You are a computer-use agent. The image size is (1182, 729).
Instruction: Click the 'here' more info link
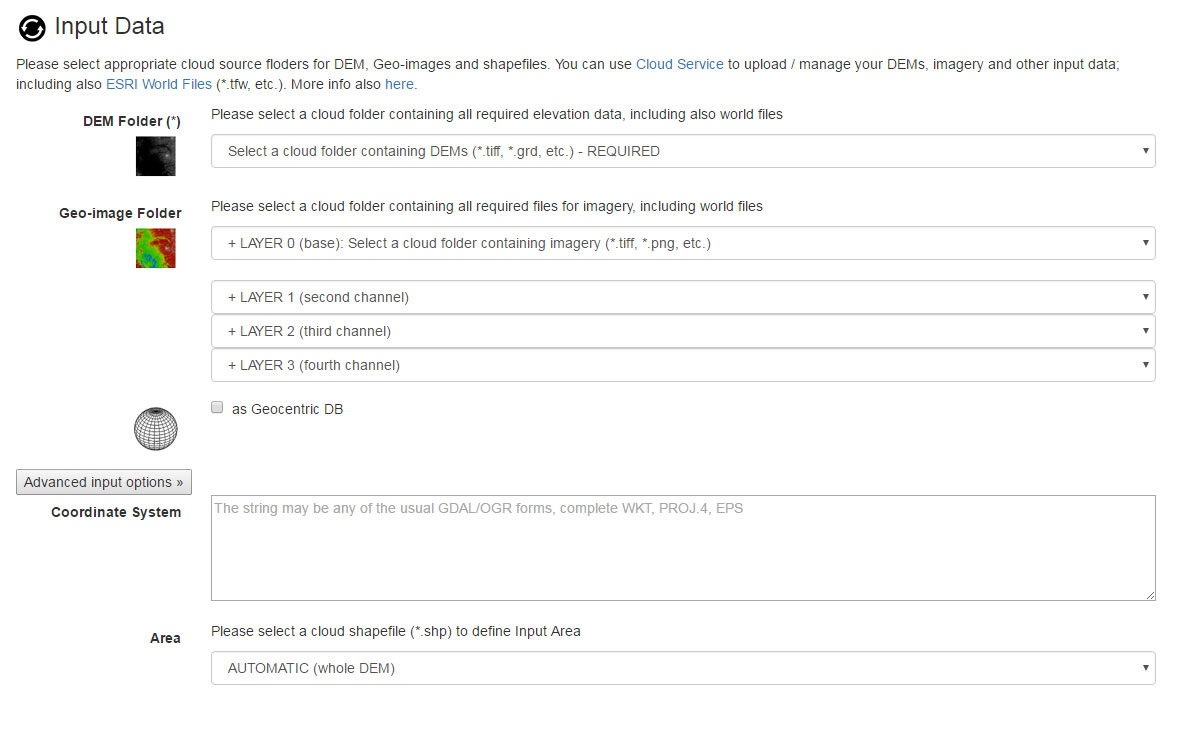(x=399, y=84)
